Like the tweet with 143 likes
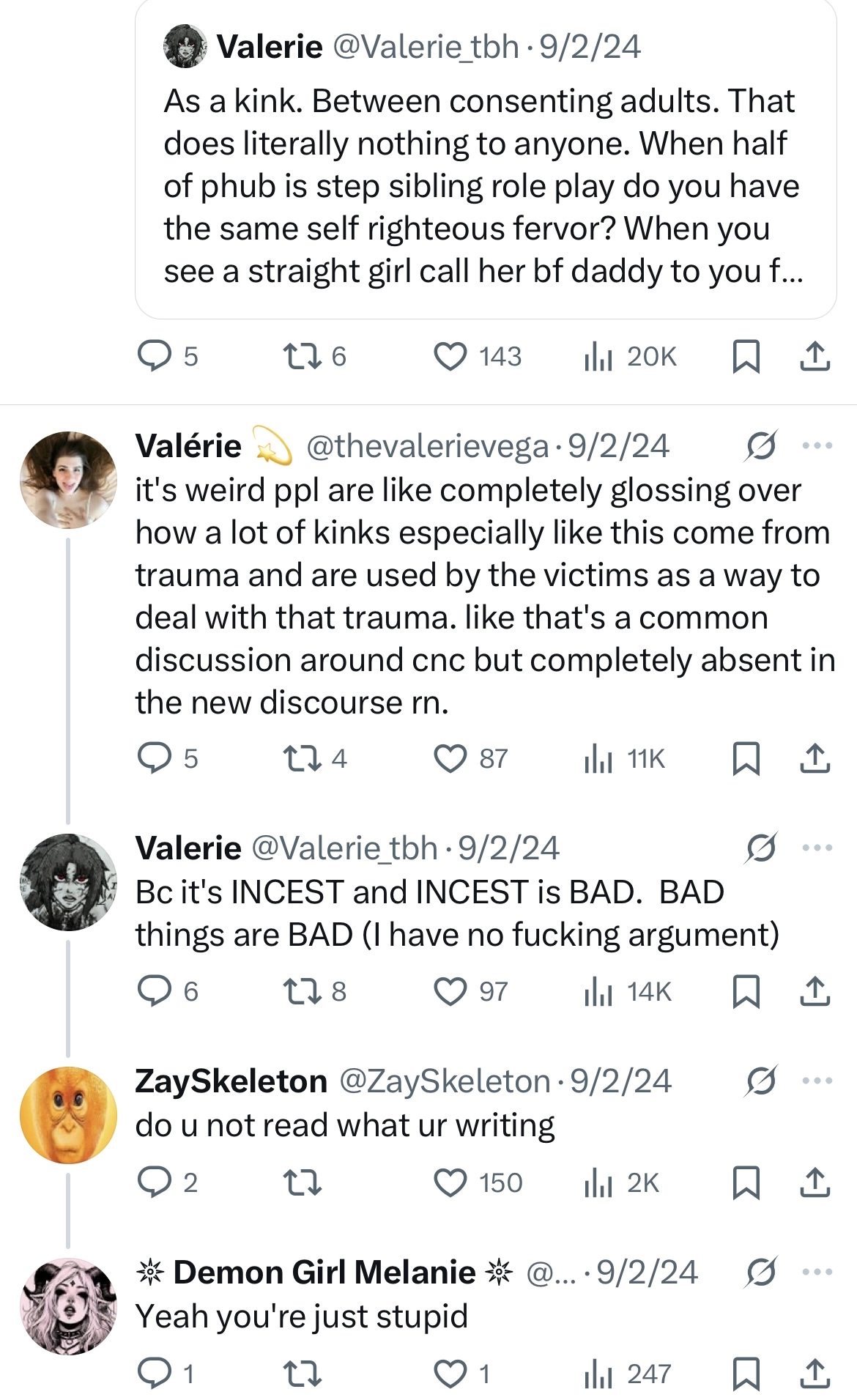Viewport: 857px width, 1400px height. (450, 357)
